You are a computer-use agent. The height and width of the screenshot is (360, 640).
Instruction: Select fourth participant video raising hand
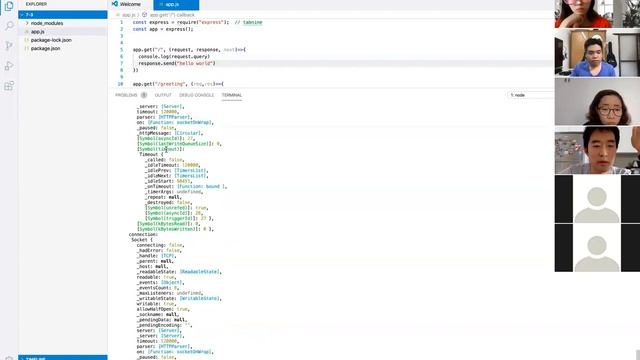tap(597, 150)
